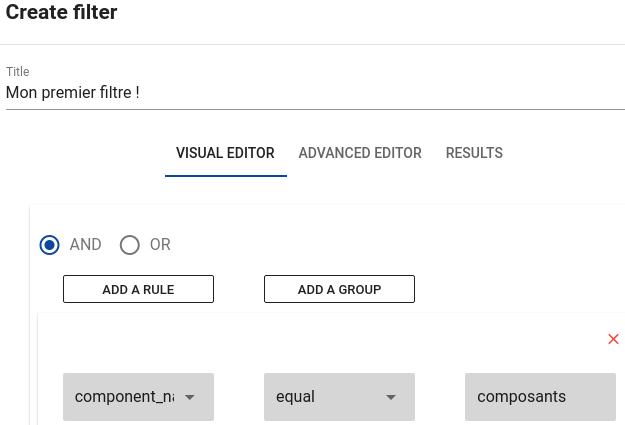Screen dimensions: 625x425
Task: Open the equal operator dropdown
Action: (x=325, y=397)
